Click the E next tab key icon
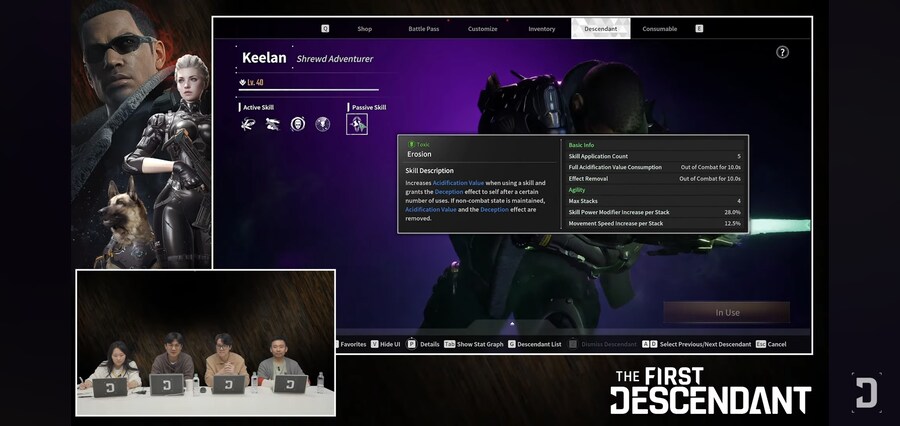Viewport: 900px width, 426px height. click(x=699, y=29)
